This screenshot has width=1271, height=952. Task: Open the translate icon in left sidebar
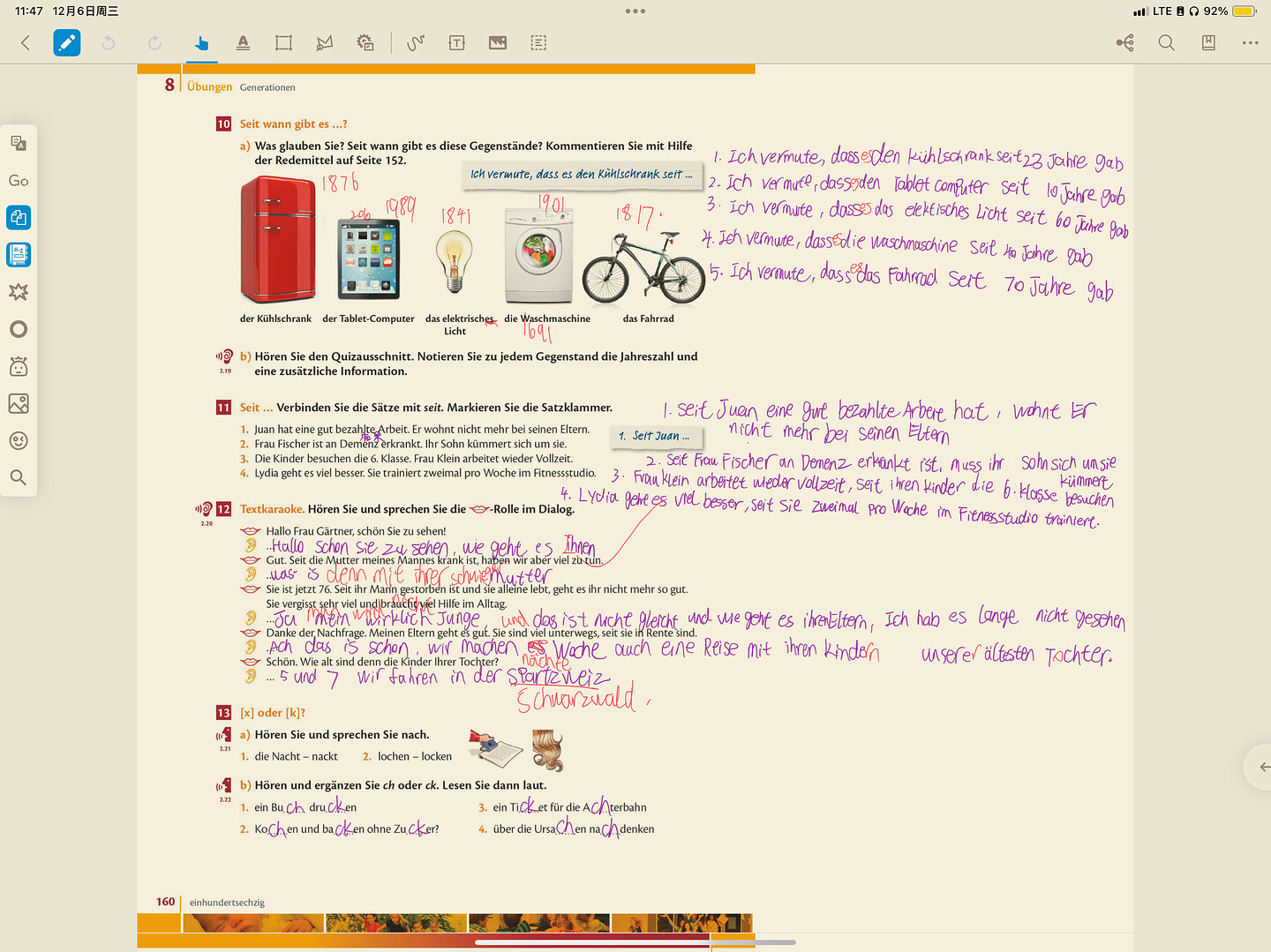pos(19,143)
